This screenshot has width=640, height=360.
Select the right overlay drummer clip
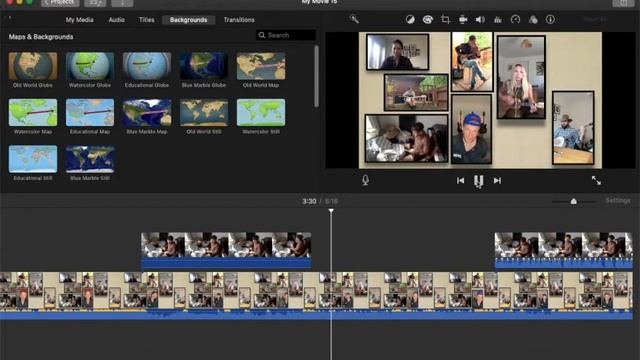click(x=564, y=250)
